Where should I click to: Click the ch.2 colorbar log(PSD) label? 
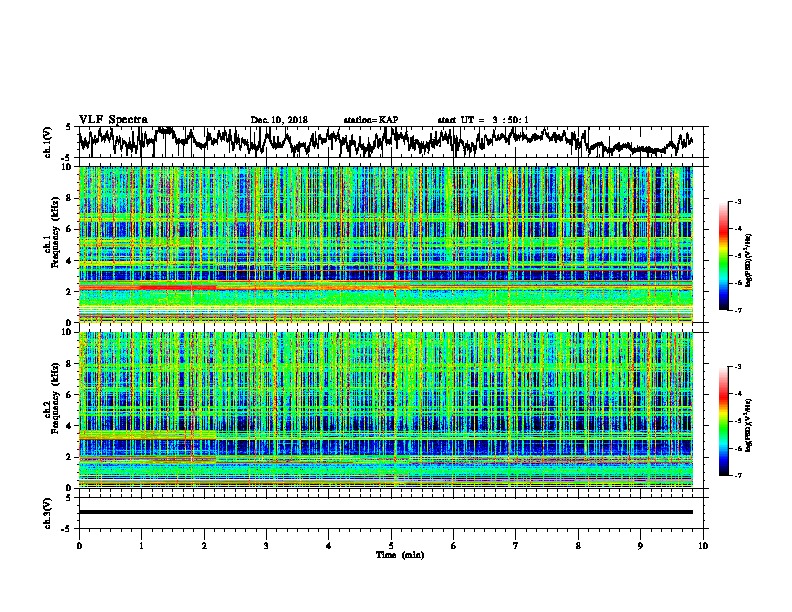coord(749,425)
